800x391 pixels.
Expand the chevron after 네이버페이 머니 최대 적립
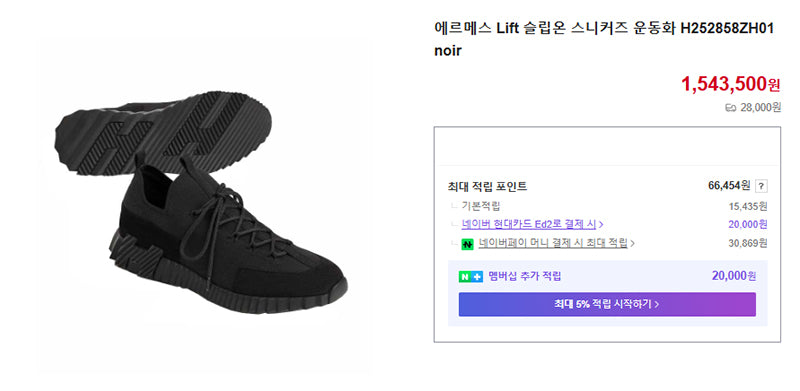click(x=633, y=244)
